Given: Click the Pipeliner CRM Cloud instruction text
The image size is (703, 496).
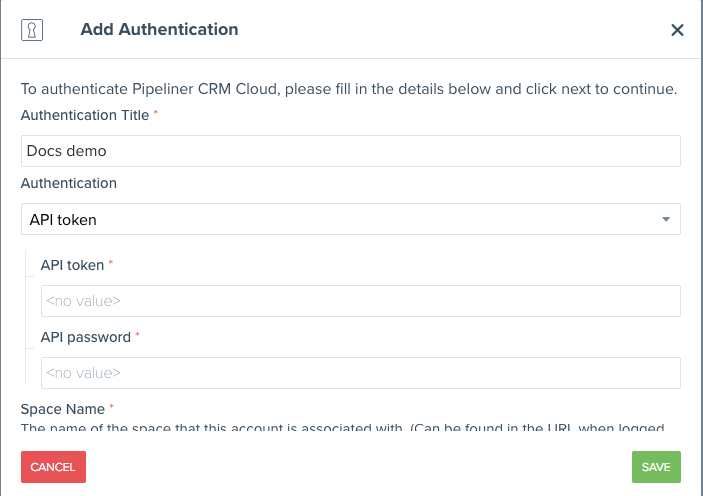Looking at the screenshot, I should (349, 89).
